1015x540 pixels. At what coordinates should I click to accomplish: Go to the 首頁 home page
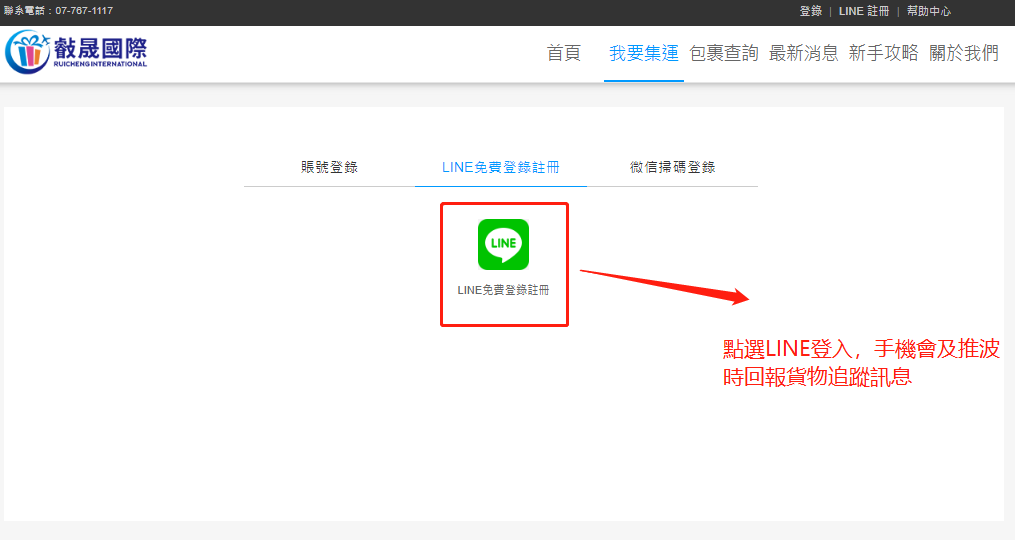pos(564,54)
